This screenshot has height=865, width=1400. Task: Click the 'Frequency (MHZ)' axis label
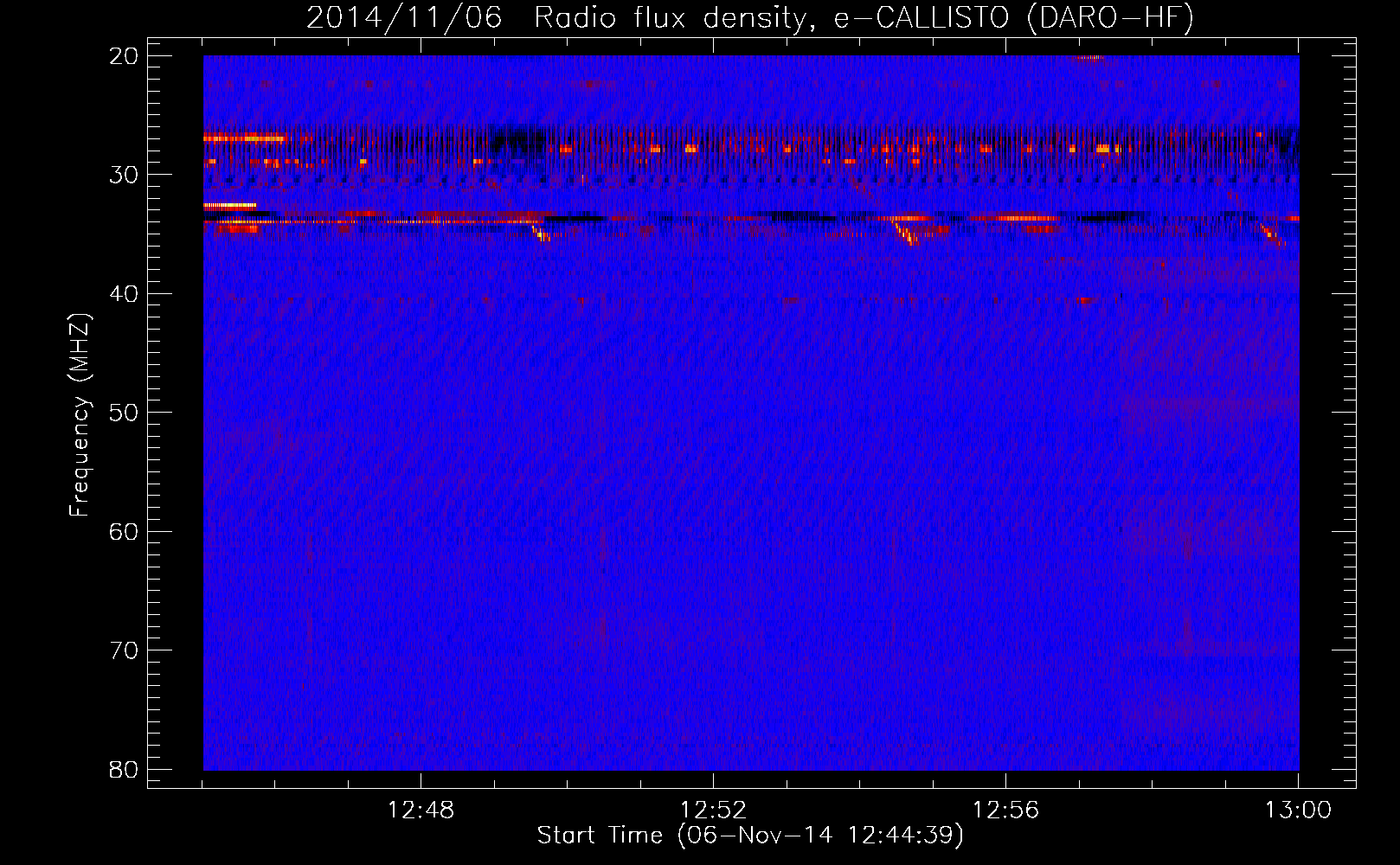tap(80, 415)
